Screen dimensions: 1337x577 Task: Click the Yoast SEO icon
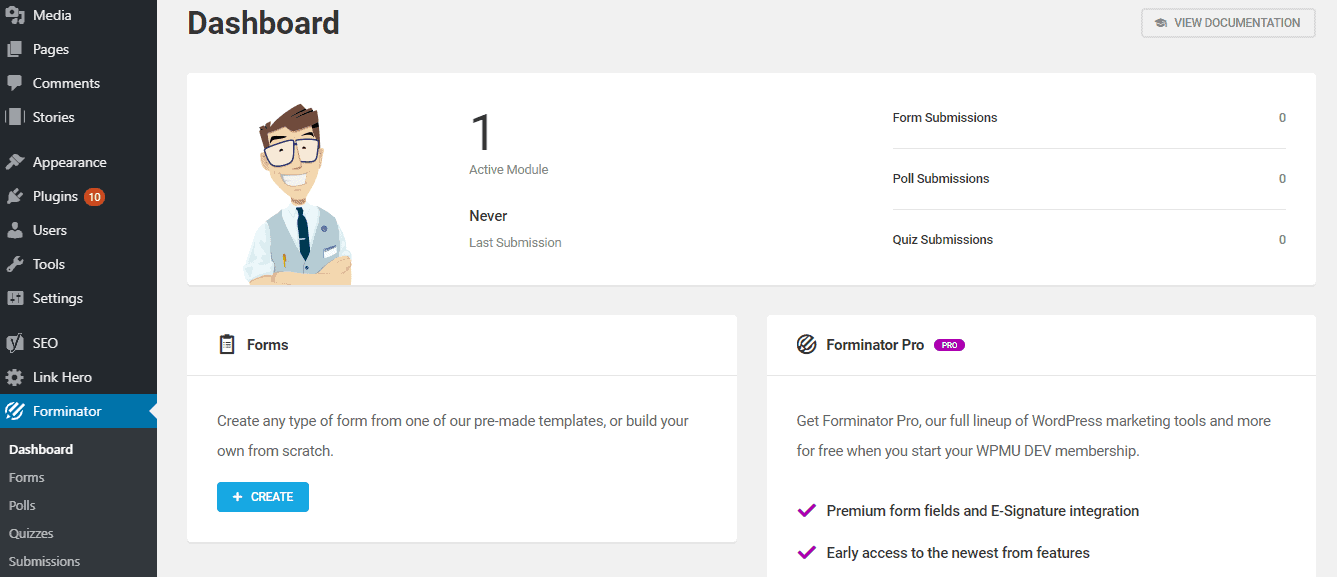[x=15, y=343]
